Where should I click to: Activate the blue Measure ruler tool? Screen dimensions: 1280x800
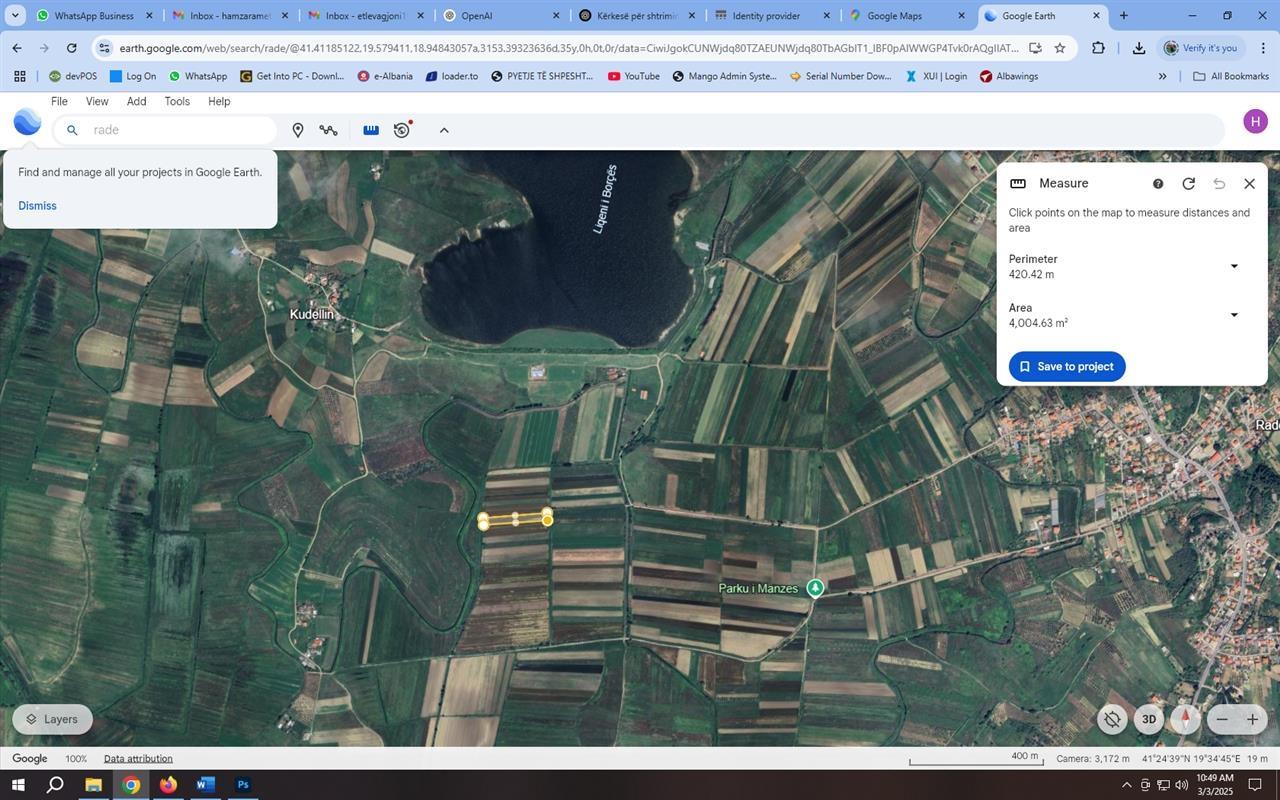point(371,130)
